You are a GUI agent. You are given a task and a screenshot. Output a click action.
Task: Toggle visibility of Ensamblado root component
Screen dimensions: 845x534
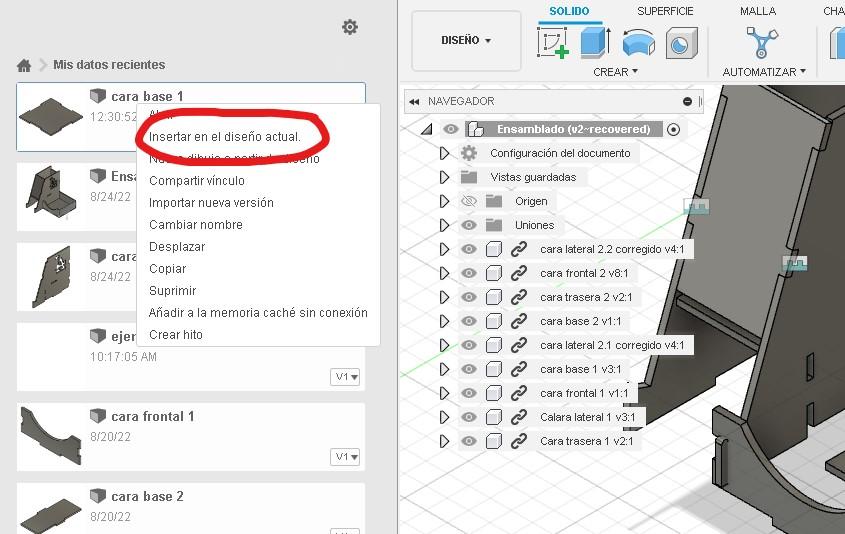tap(451, 129)
